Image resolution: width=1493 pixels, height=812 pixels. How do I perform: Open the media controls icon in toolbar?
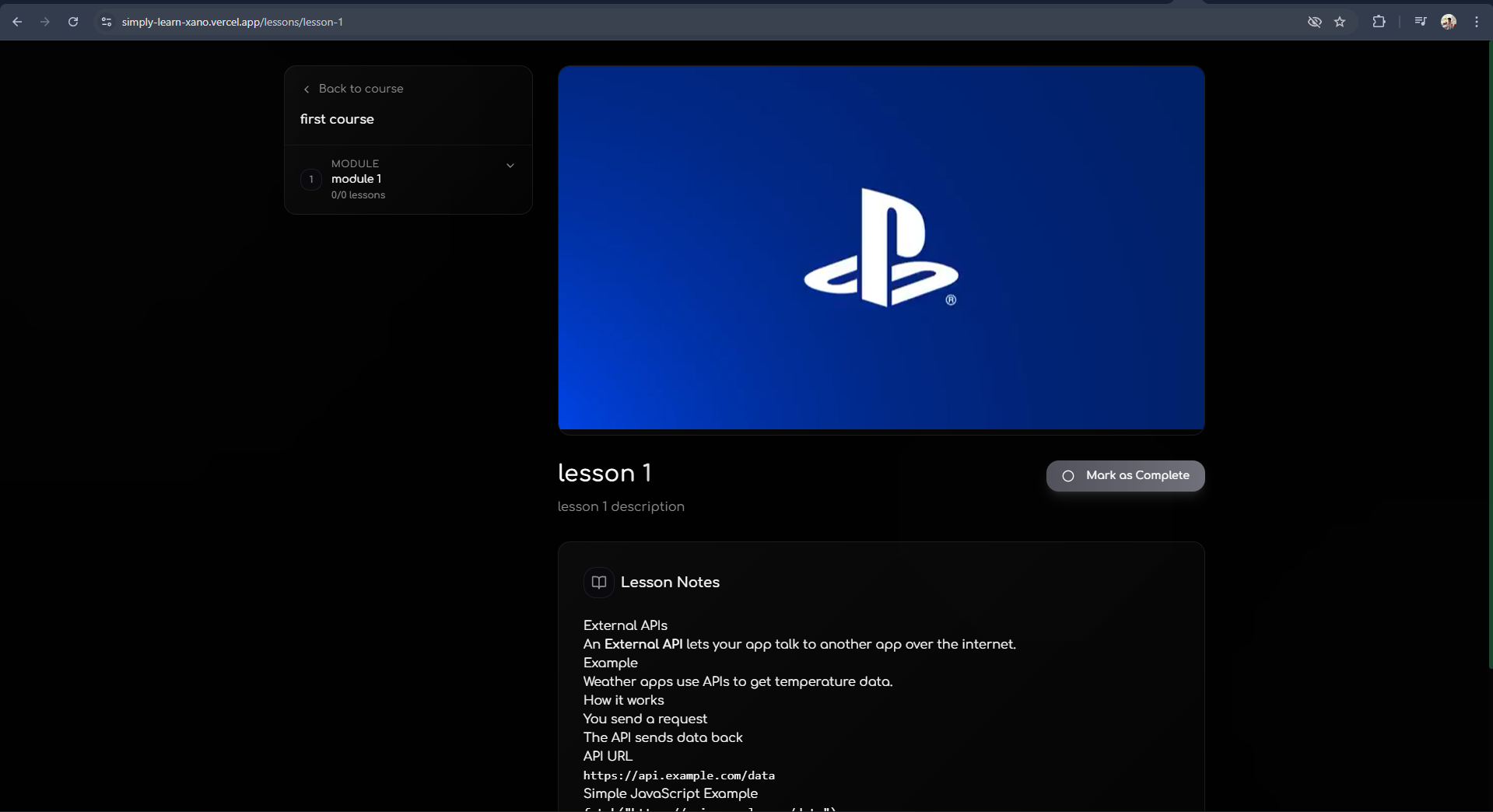pyautogui.click(x=1420, y=22)
